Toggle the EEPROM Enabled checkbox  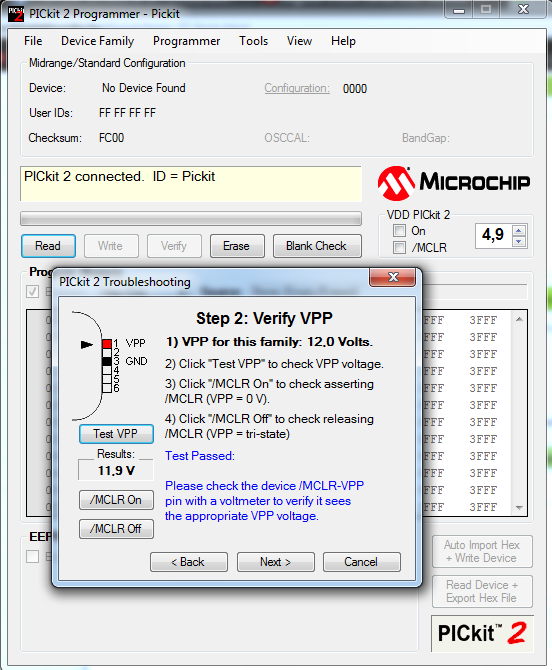click(32, 556)
